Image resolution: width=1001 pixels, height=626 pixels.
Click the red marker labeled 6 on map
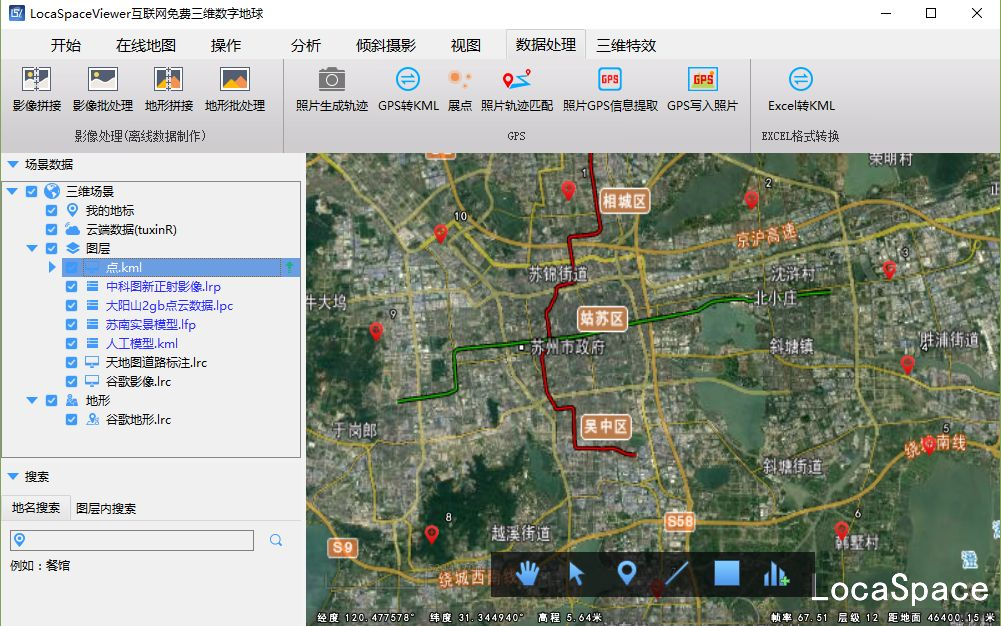pos(841,530)
